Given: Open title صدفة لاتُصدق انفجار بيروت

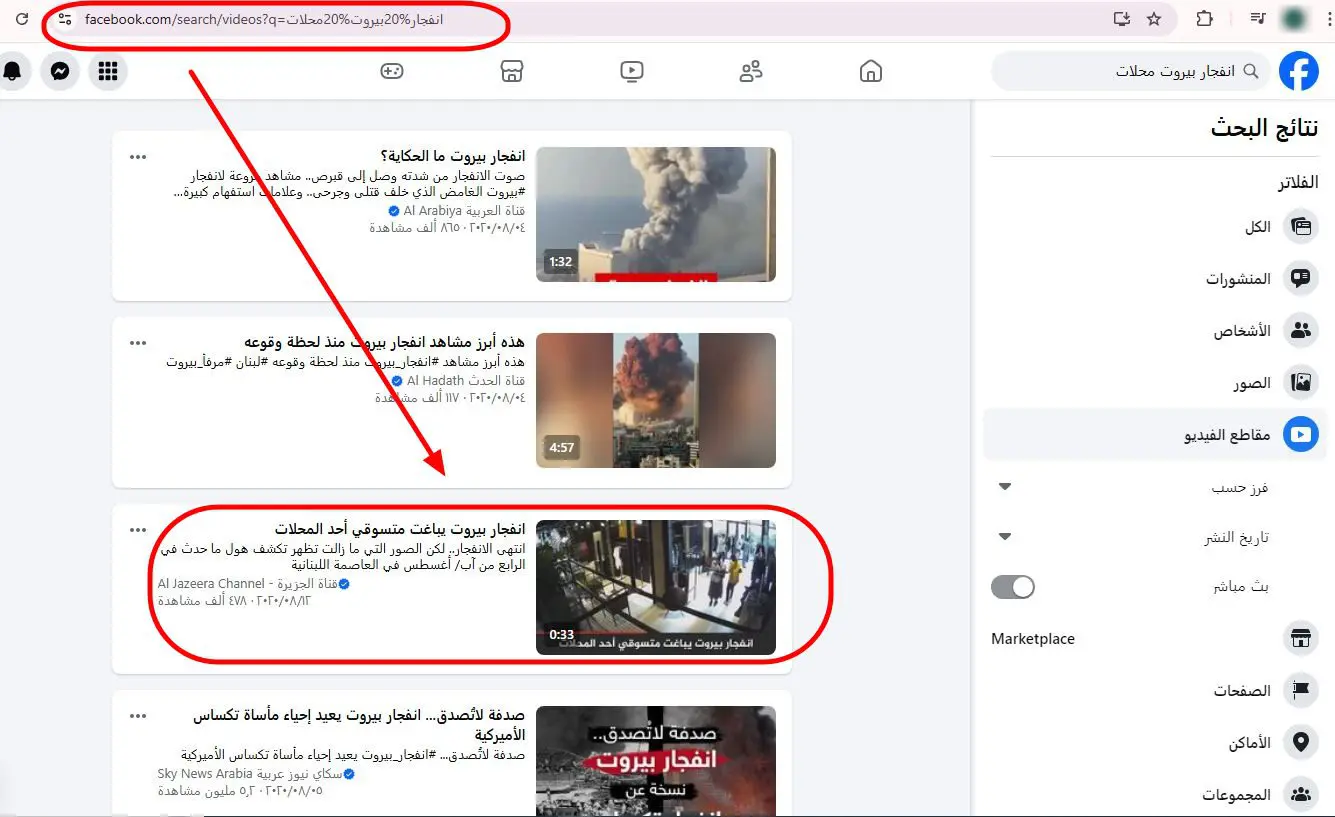Looking at the screenshot, I should click(359, 725).
